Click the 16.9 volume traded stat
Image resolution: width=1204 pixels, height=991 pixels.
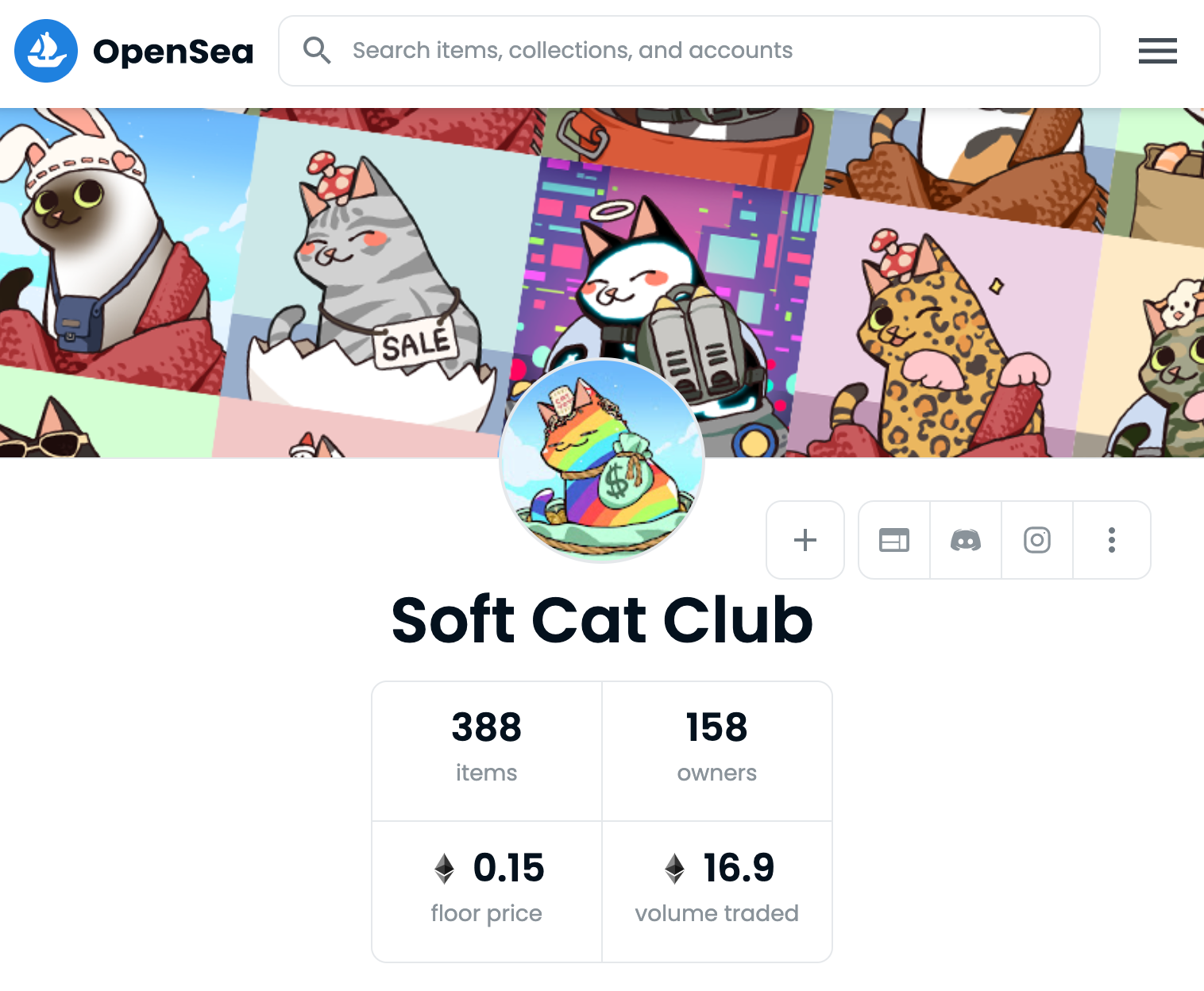click(717, 892)
